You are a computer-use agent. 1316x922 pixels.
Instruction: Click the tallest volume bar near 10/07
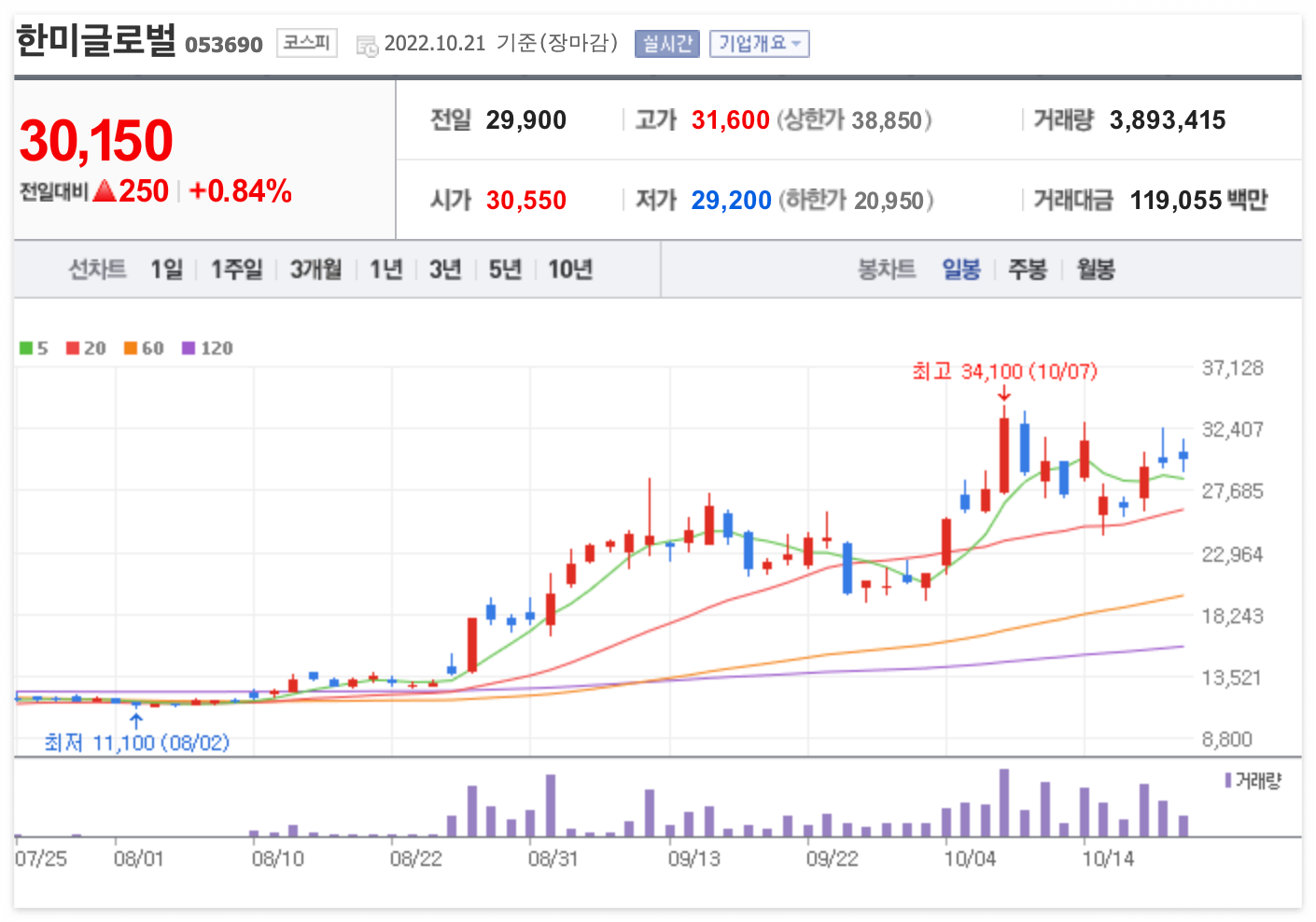coord(1004,803)
